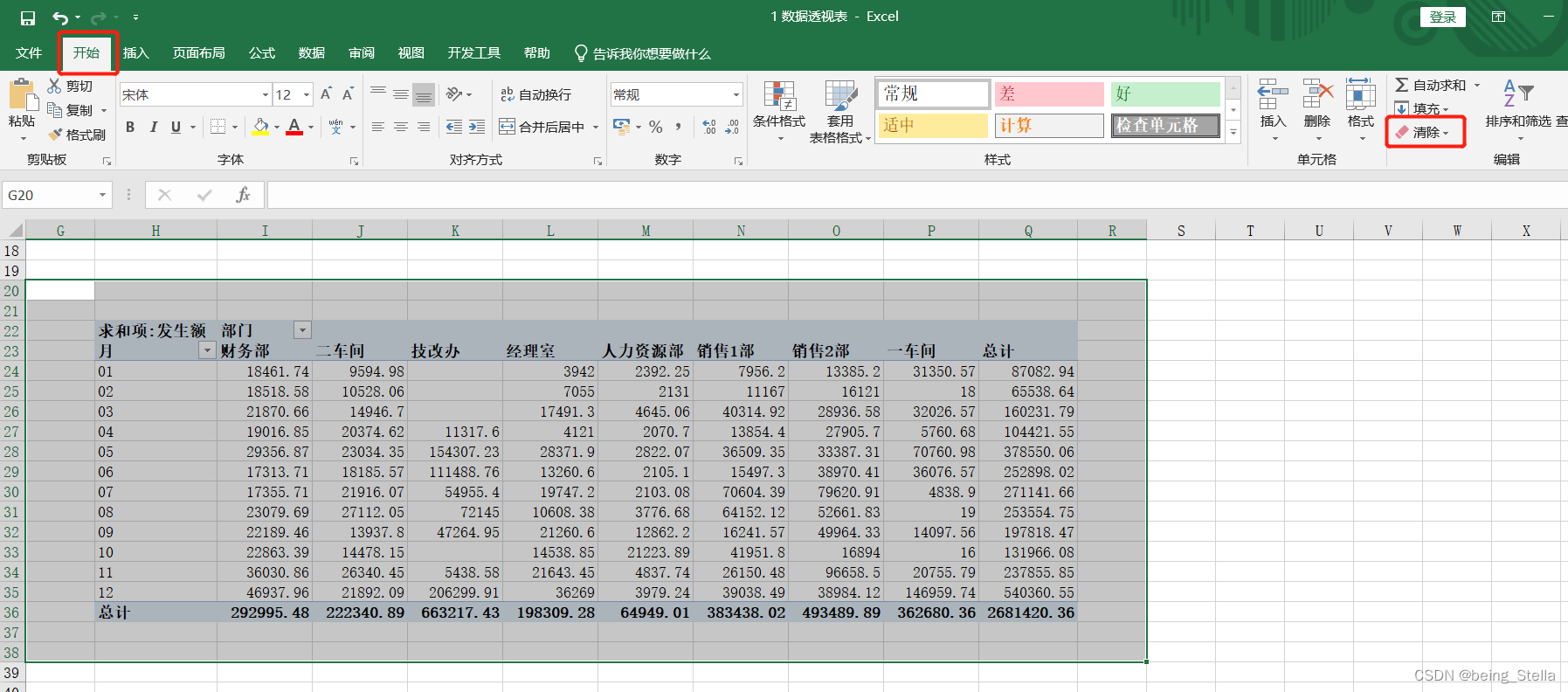Cut selection with scissors icon
This screenshot has height=692, width=1568.
point(55,86)
